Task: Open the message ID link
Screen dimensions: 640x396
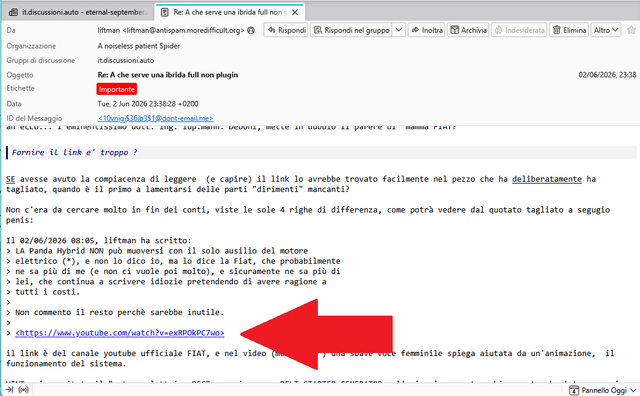Action: (155, 118)
